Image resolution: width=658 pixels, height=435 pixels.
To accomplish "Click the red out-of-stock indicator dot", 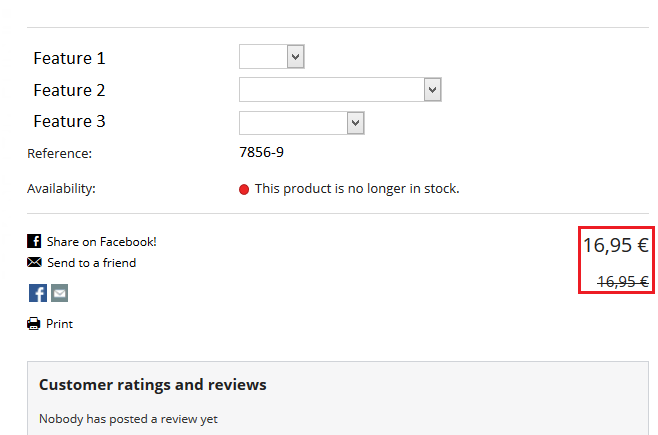I will (244, 189).
